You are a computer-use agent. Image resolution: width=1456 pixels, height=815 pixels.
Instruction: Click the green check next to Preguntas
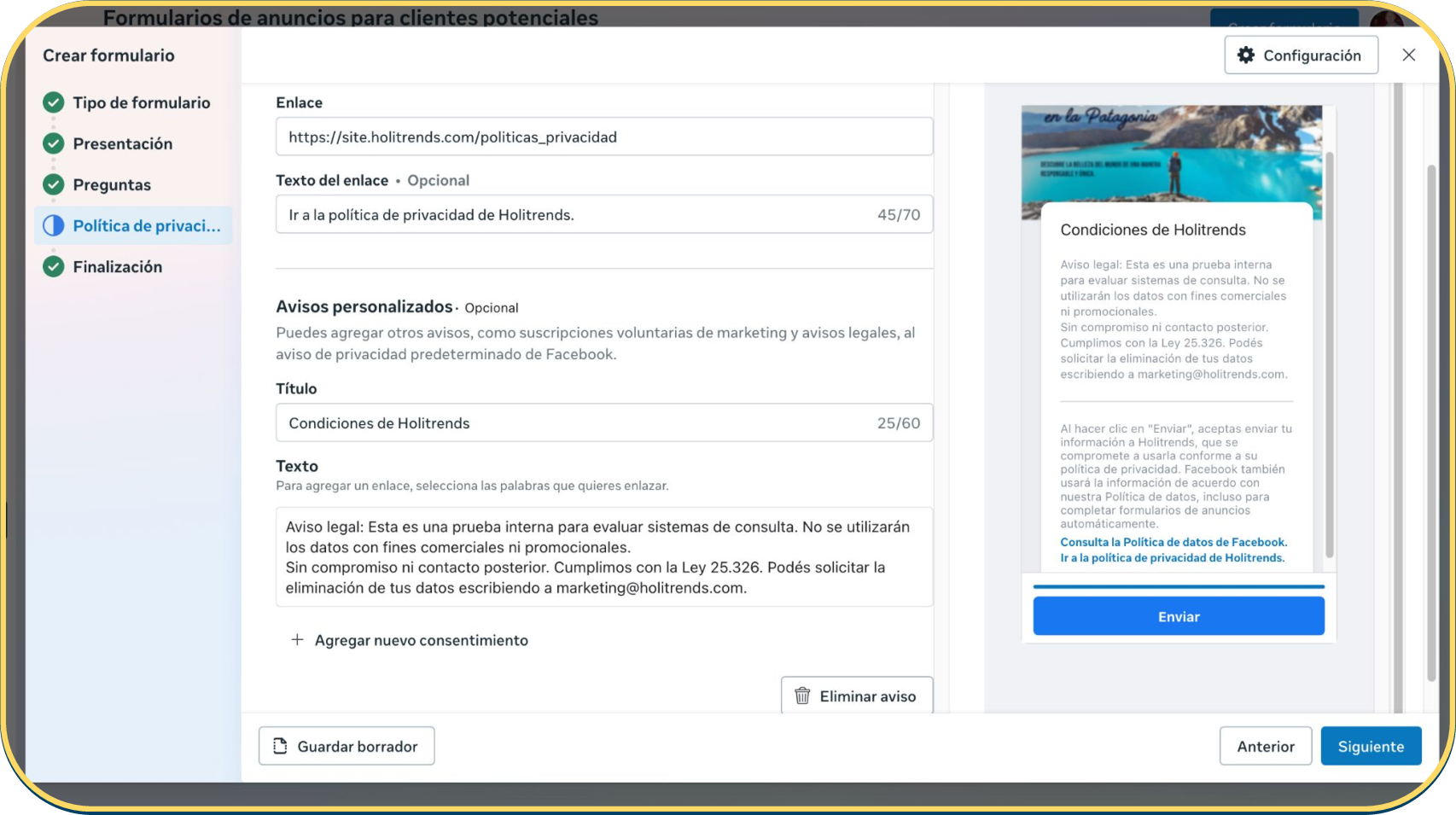(x=54, y=184)
